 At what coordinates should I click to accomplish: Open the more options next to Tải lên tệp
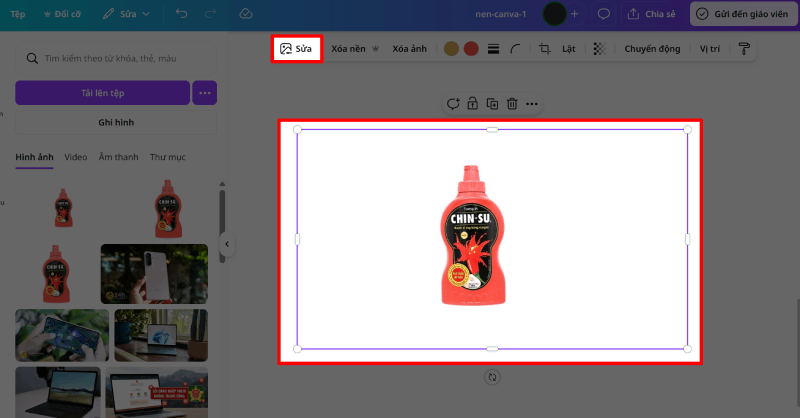click(x=204, y=93)
